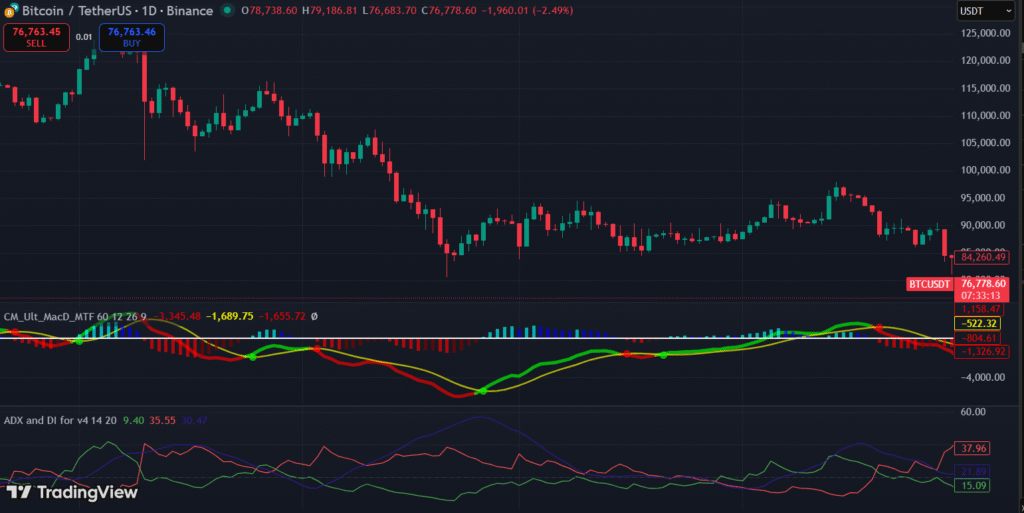Image resolution: width=1024 pixels, height=513 pixels.
Task: Click the green market status dot
Action: pyautogui.click(x=229, y=11)
